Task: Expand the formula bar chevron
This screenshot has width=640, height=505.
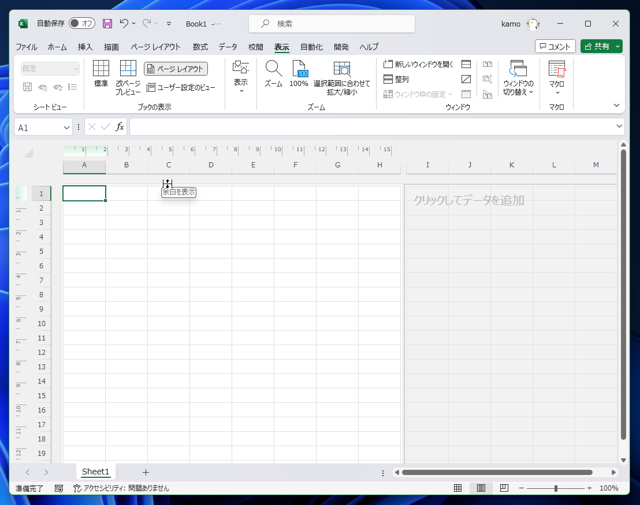Action: point(620,126)
